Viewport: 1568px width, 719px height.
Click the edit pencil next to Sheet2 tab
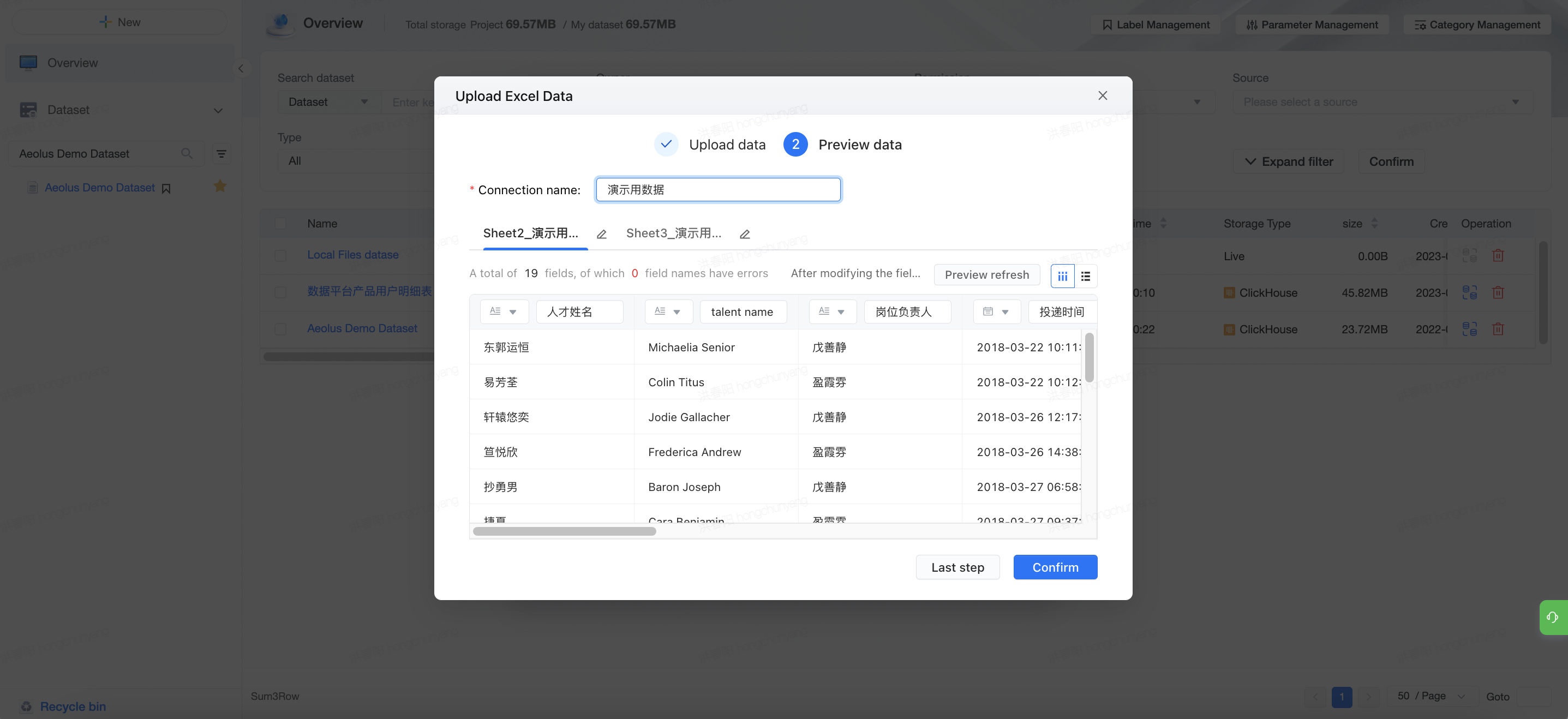601,235
